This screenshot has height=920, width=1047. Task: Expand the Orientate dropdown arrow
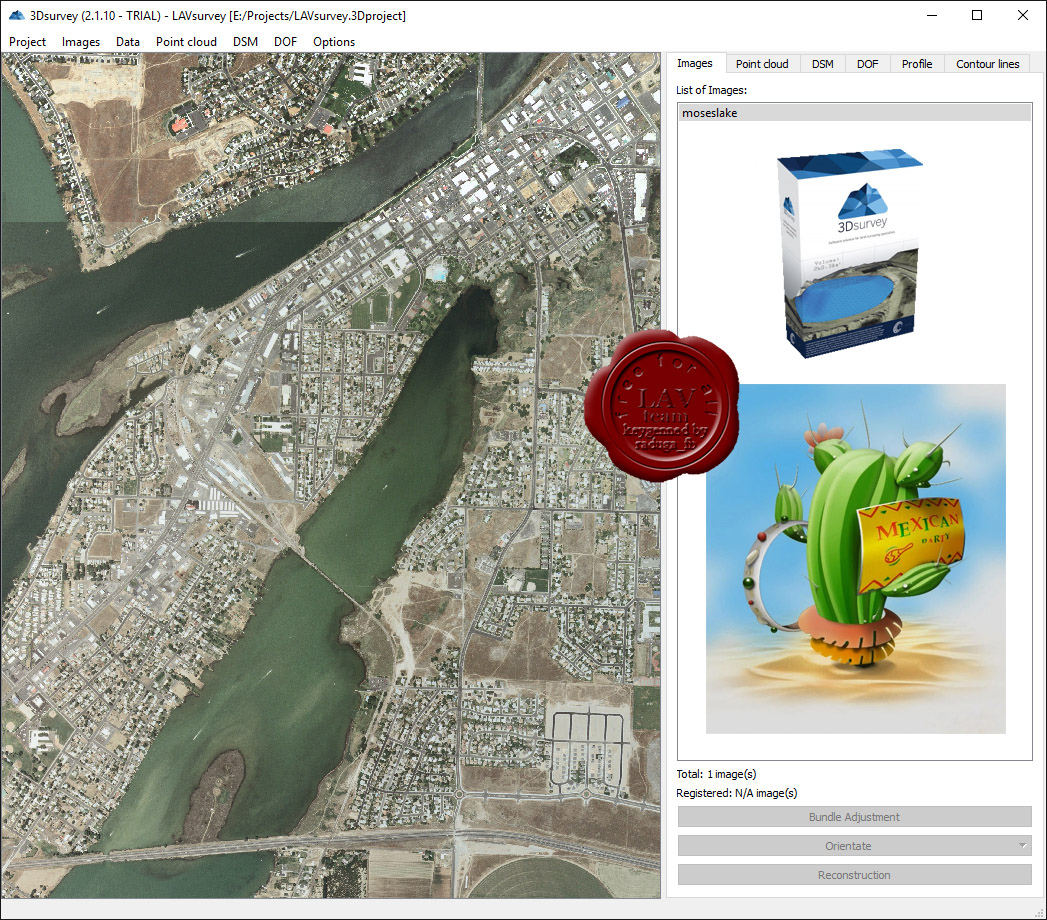(1022, 846)
